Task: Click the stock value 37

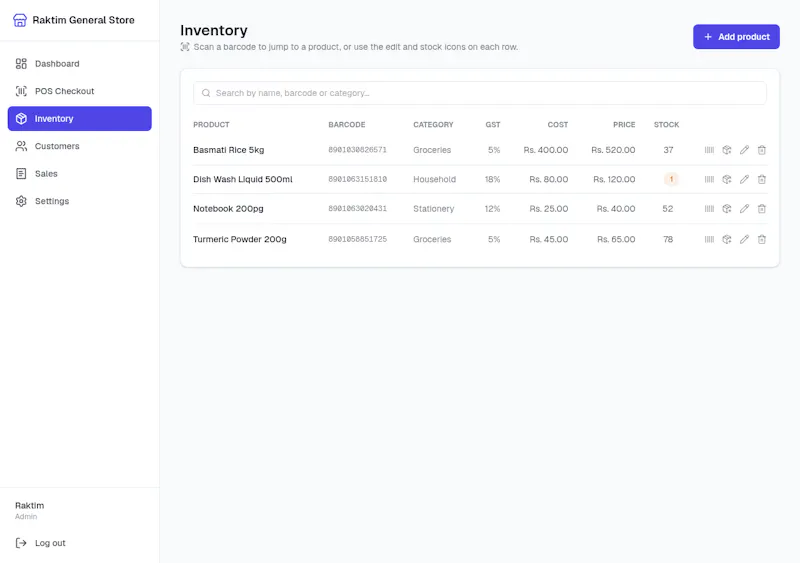Action: tap(668, 150)
